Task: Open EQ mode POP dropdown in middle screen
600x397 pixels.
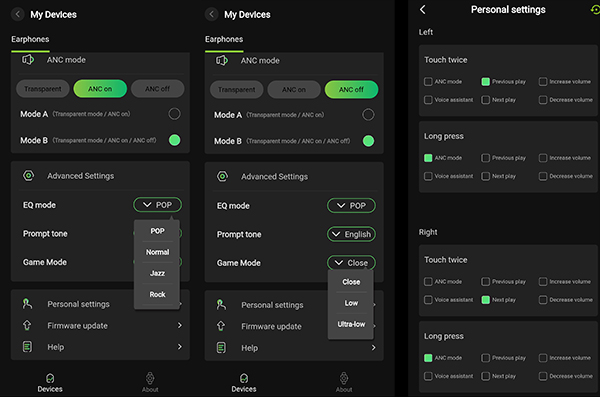Action: pyautogui.click(x=351, y=206)
